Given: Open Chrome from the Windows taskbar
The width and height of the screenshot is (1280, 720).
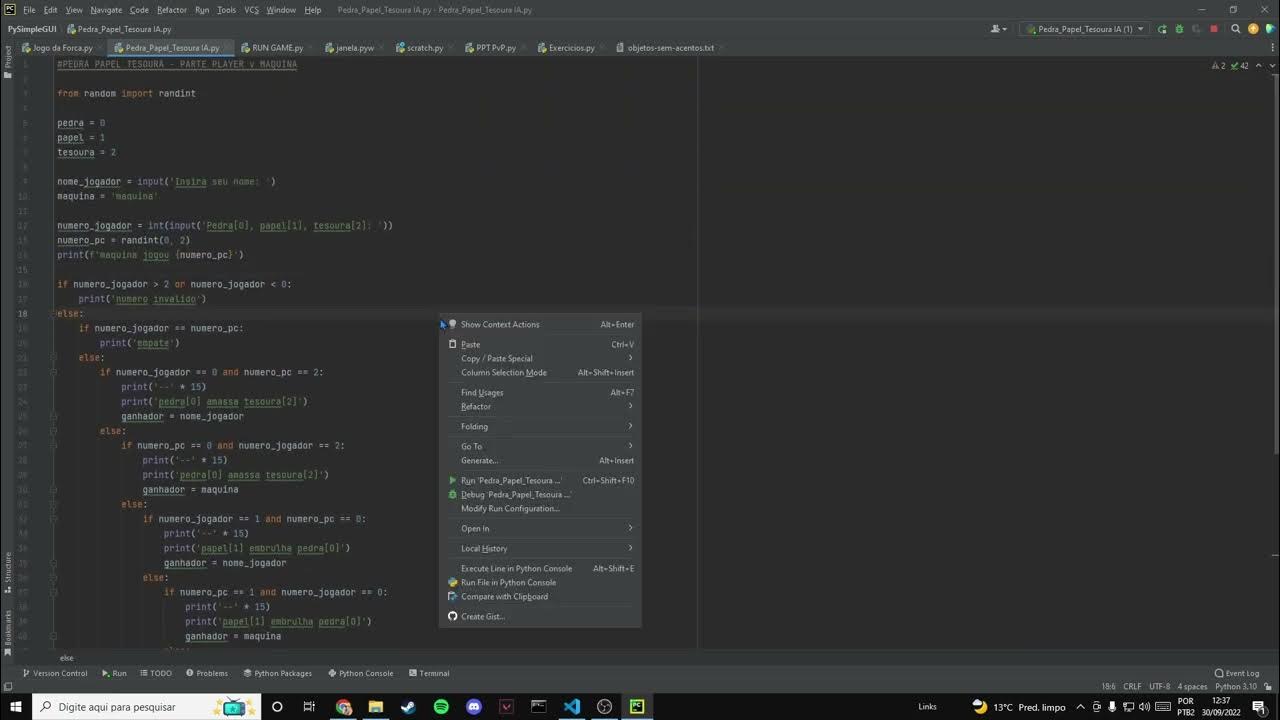Looking at the screenshot, I should pos(343,707).
